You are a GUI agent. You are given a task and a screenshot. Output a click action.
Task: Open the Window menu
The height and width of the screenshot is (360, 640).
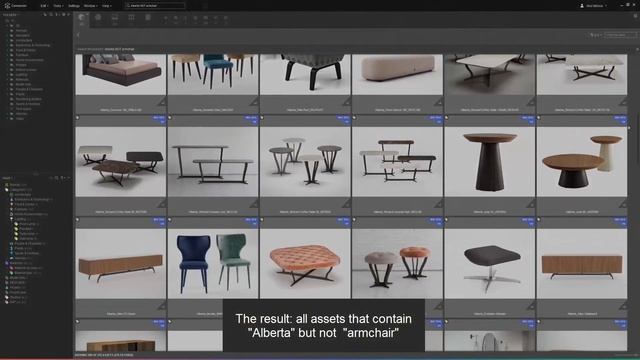click(91, 6)
